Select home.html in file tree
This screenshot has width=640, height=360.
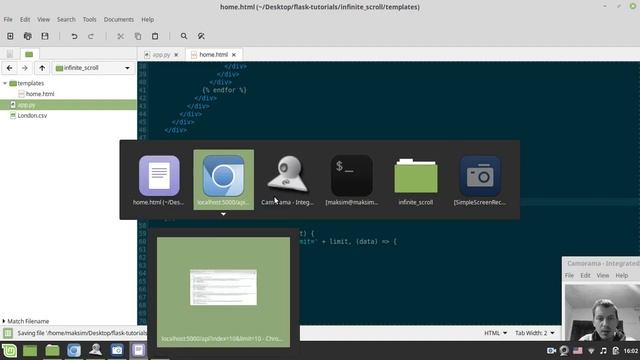[x=40, y=94]
